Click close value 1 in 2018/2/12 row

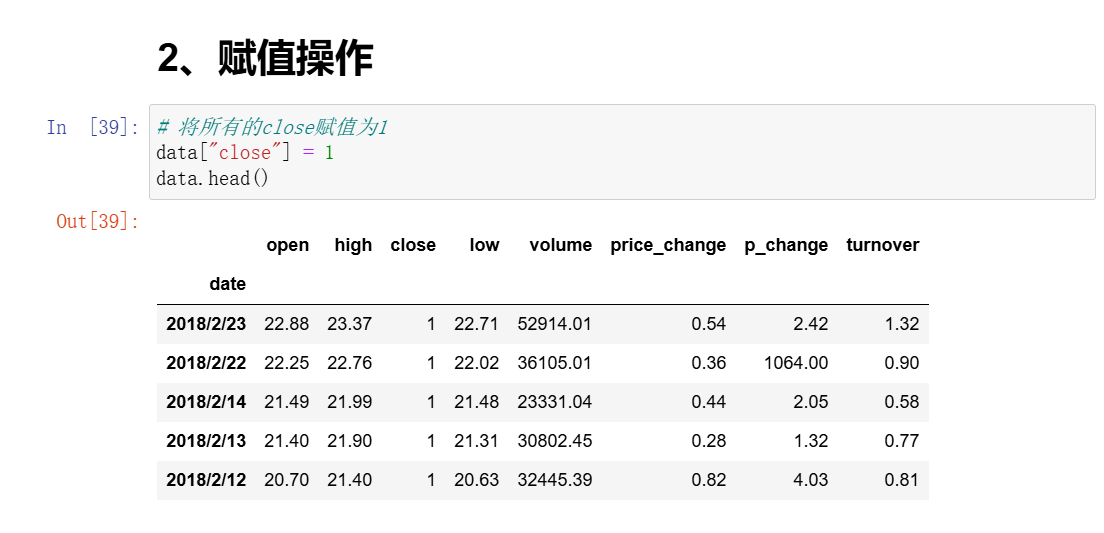click(x=431, y=480)
